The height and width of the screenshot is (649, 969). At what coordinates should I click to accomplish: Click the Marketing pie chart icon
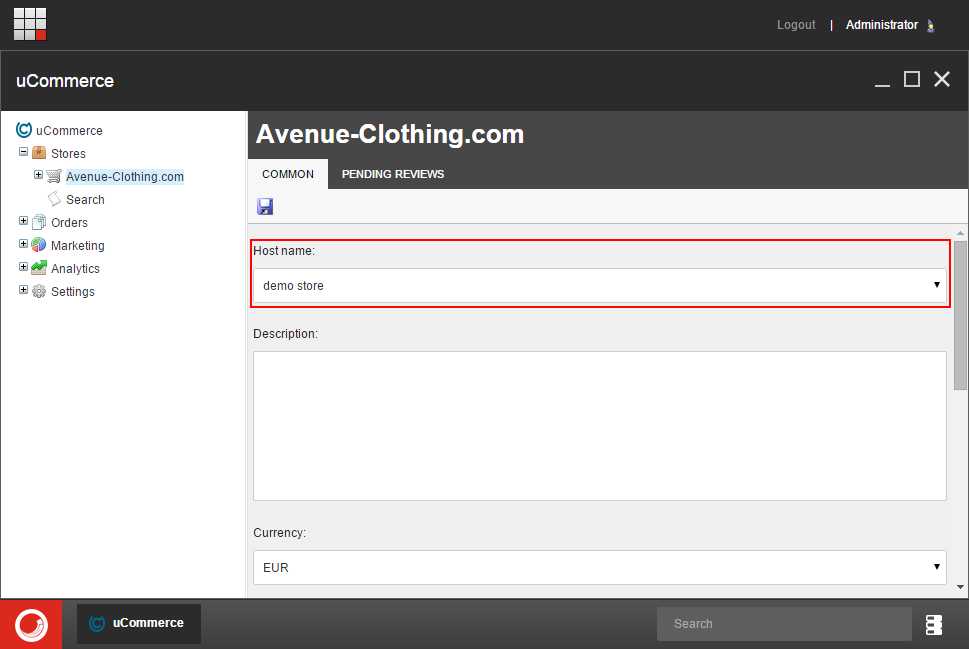coord(39,245)
